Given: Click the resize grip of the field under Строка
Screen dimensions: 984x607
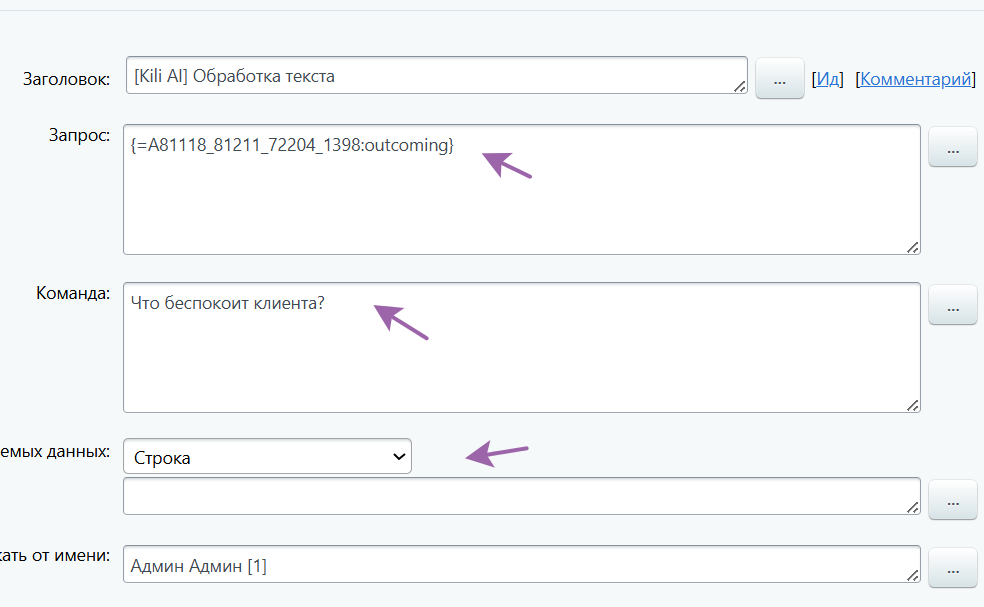Looking at the screenshot, I should [913, 507].
